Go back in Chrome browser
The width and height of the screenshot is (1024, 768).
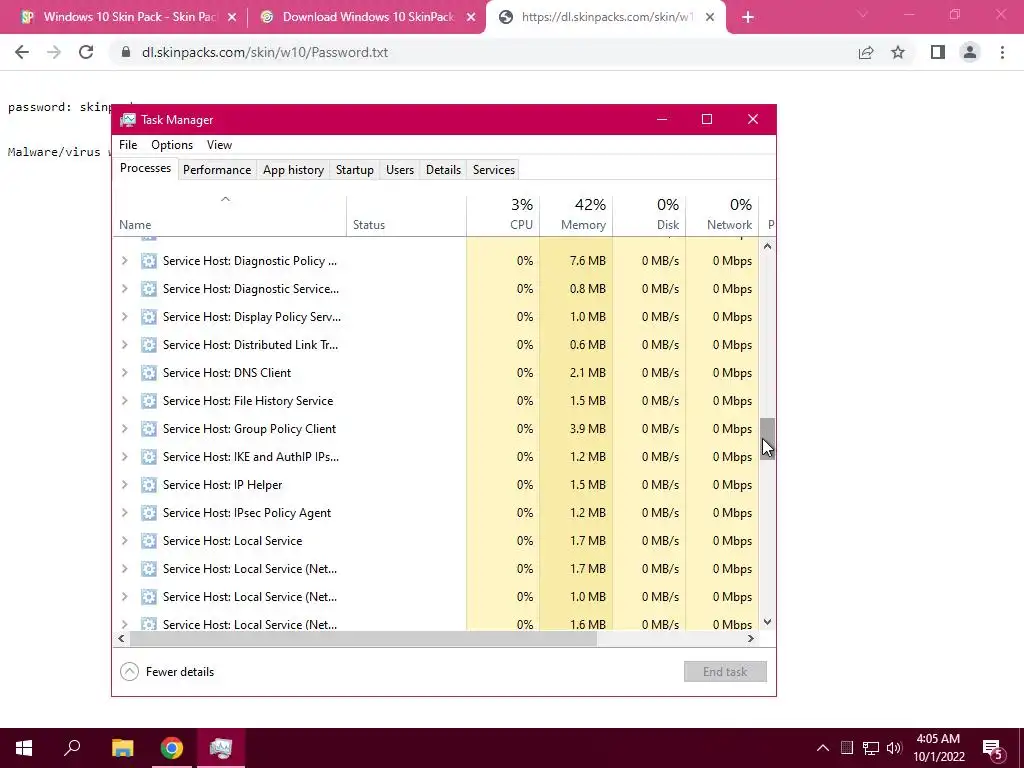(x=22, y=52)
